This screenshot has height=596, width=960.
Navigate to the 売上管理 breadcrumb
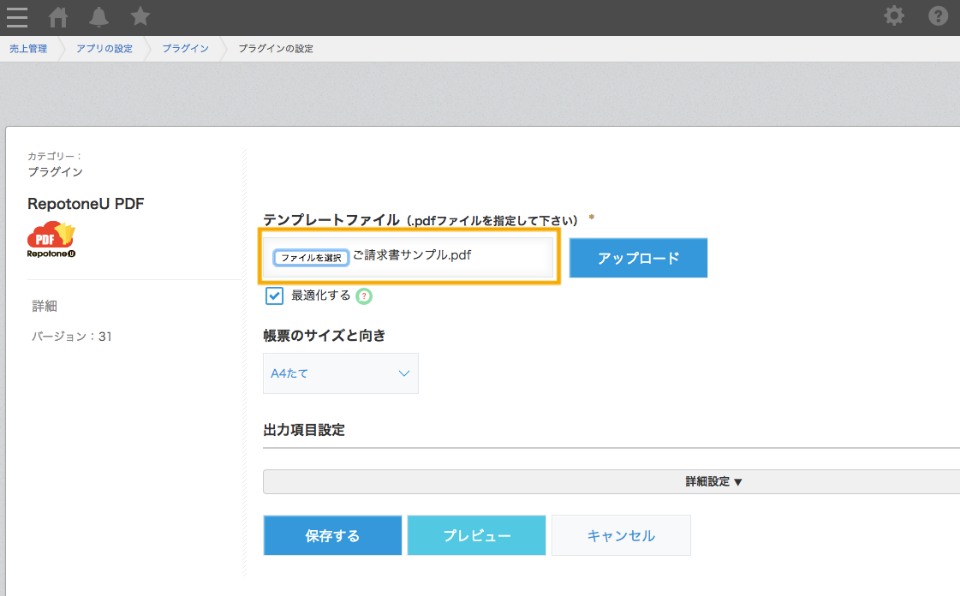[28, 48]
